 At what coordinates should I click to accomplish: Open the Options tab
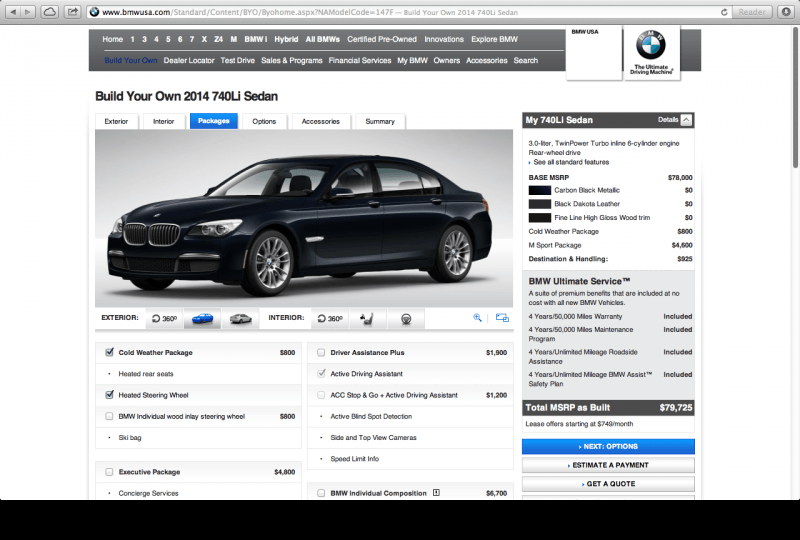tap(264, 121)
